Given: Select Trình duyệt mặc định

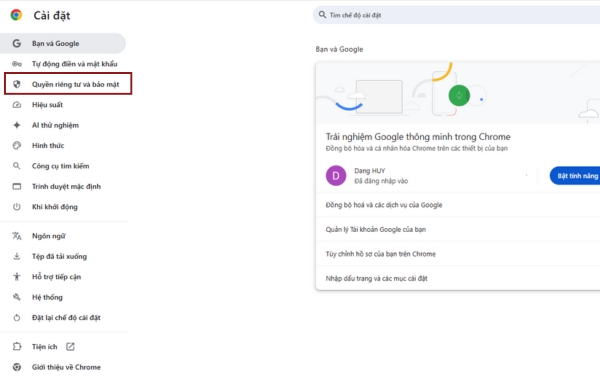Looking at the screenshot, I should tap(63, 186).
